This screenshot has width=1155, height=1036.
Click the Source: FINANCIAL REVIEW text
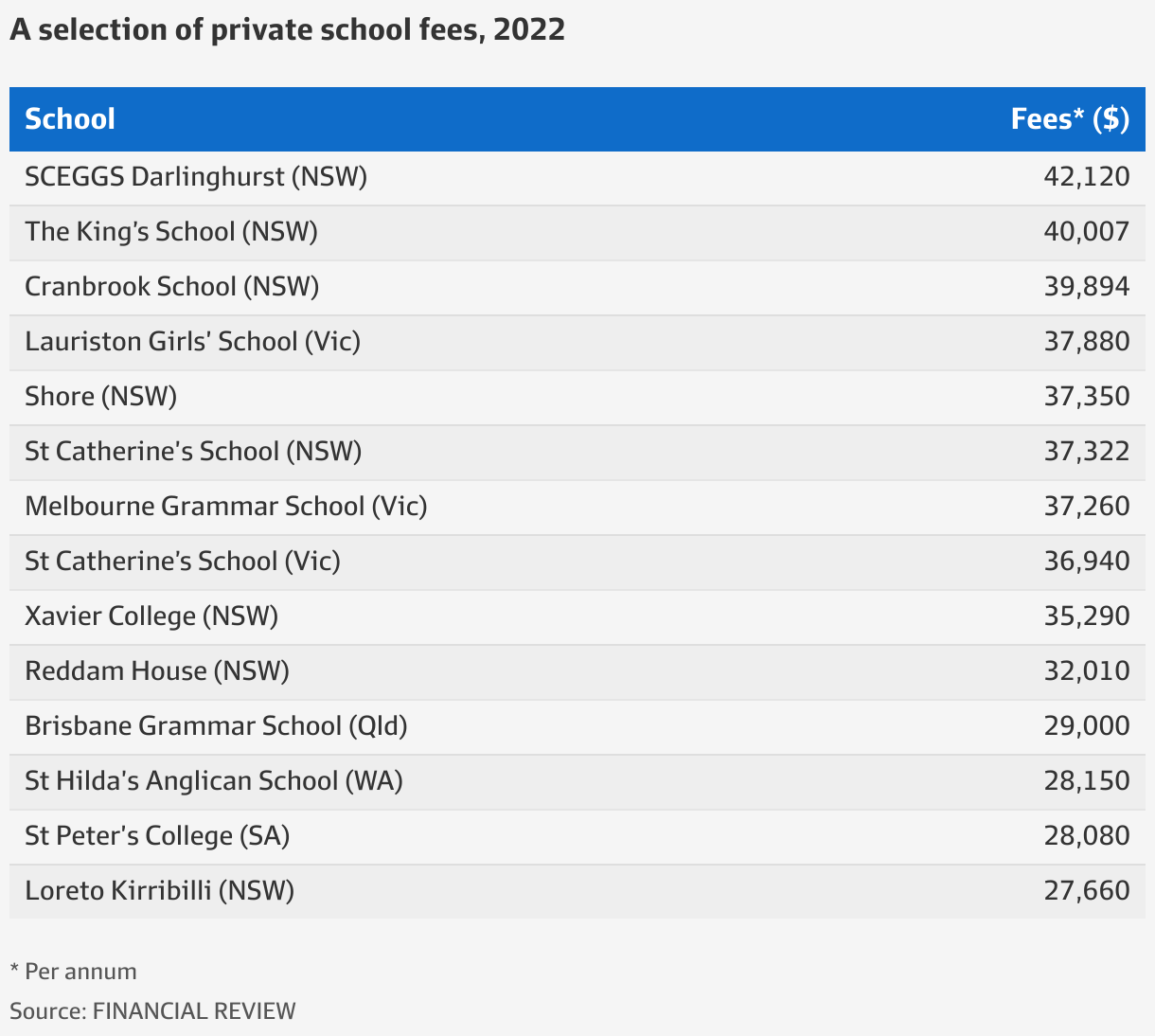pyautogui.click(x=153, y=1011)
